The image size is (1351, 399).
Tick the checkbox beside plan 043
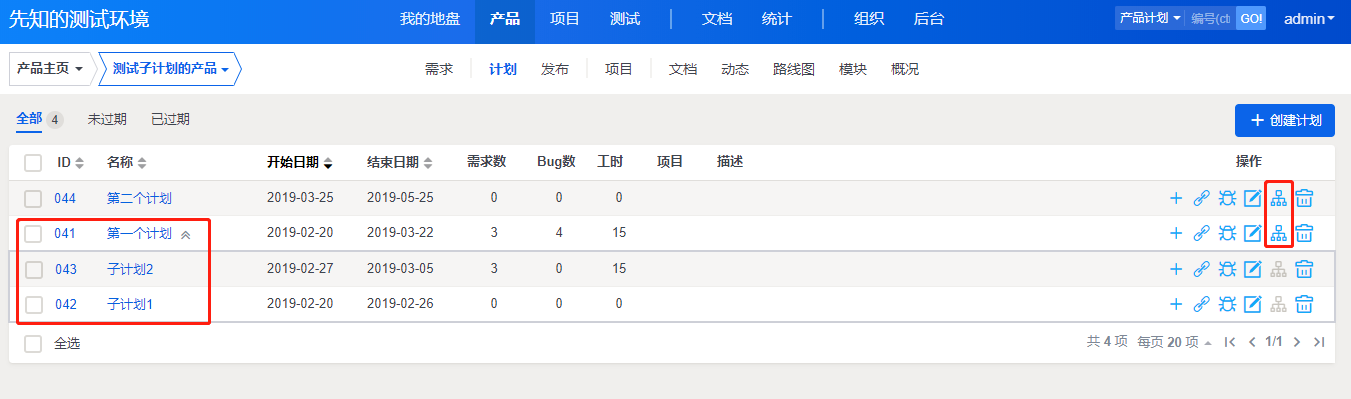[33, 269]
